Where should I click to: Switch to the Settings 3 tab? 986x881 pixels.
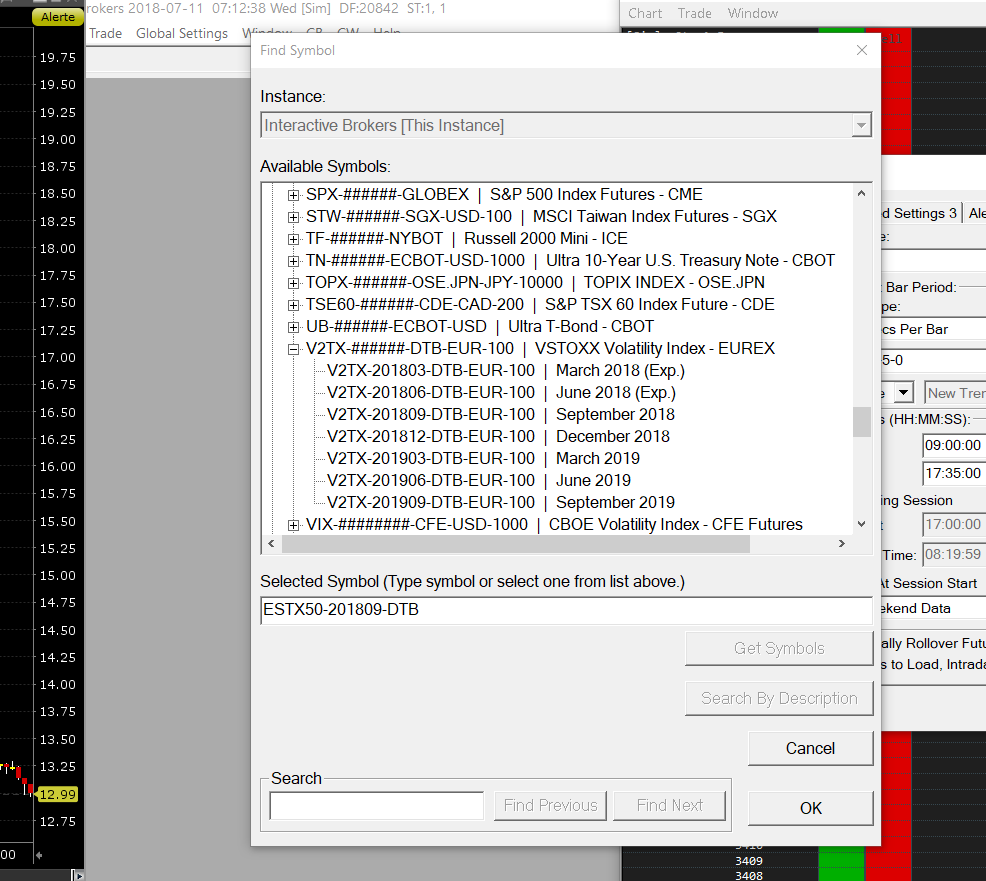921,214
